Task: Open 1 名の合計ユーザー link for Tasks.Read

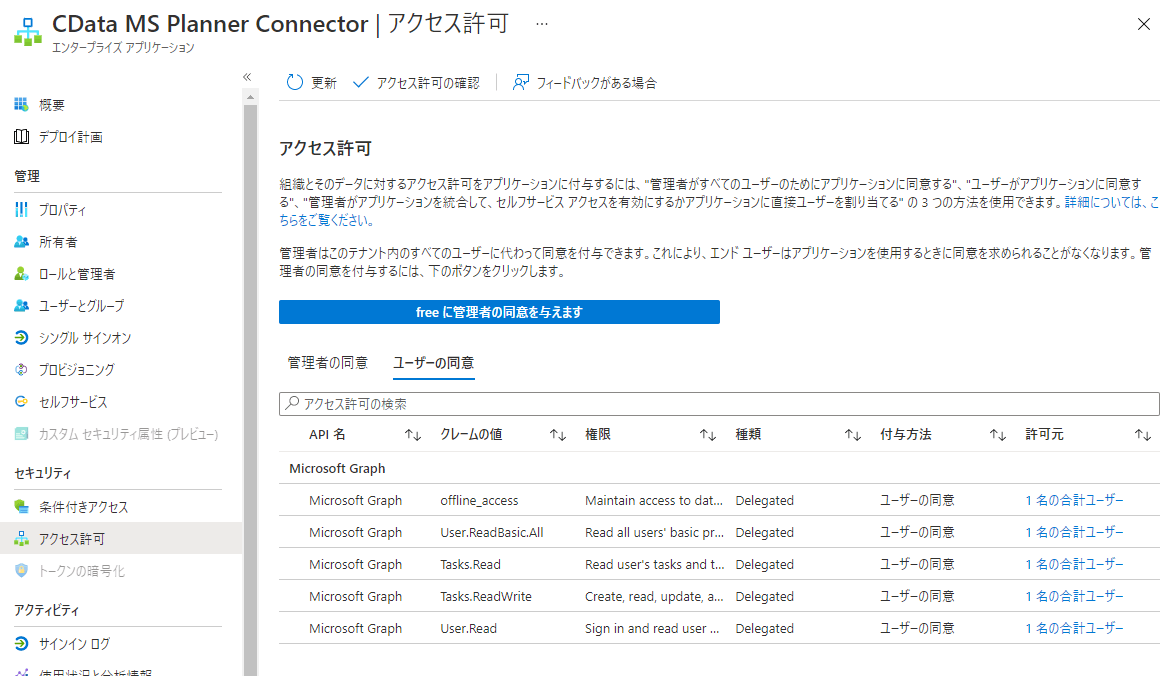Action: pos(1074,564)
